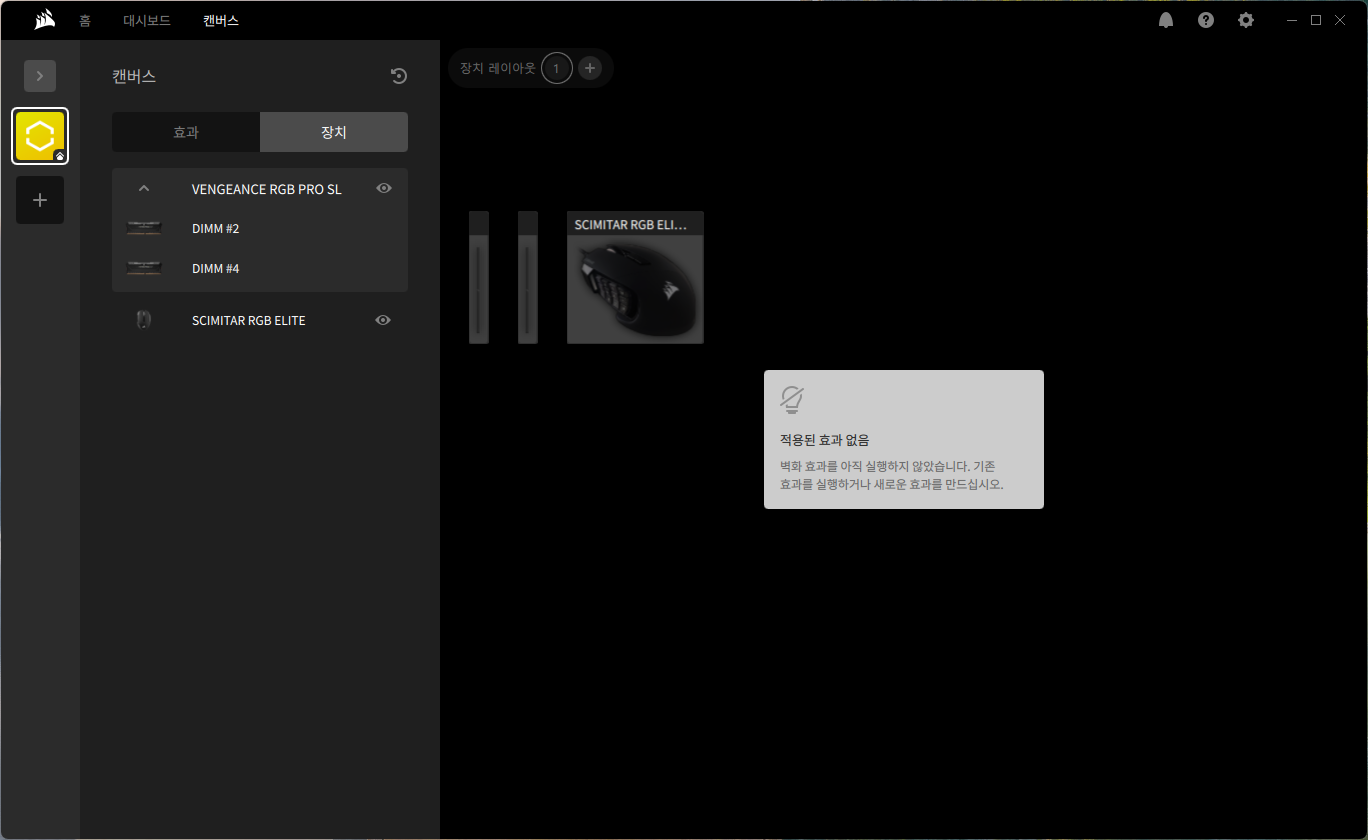Close the iCUE window
Image resolution: width=1368 pixels, height=840 pixels.
(x=1341, y=20)
